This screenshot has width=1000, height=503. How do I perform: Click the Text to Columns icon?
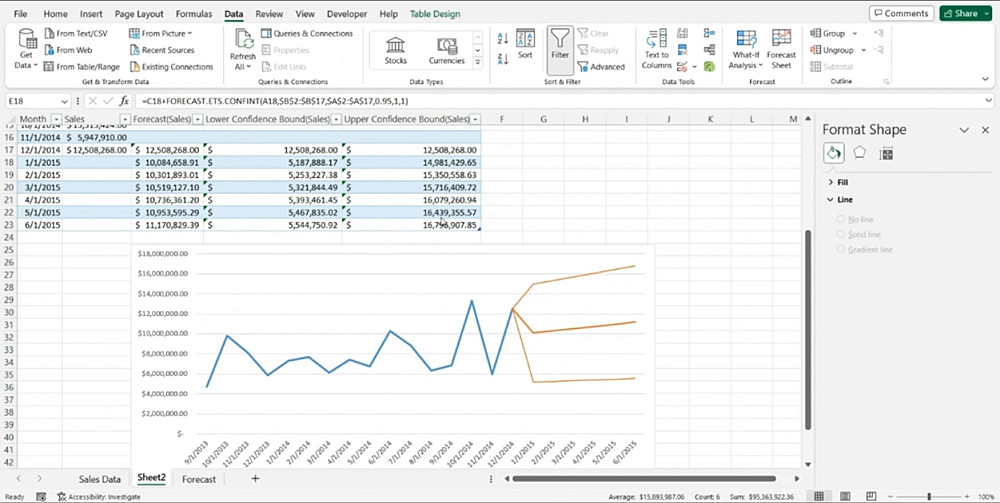pyautogui.click(x=656, y=41)
